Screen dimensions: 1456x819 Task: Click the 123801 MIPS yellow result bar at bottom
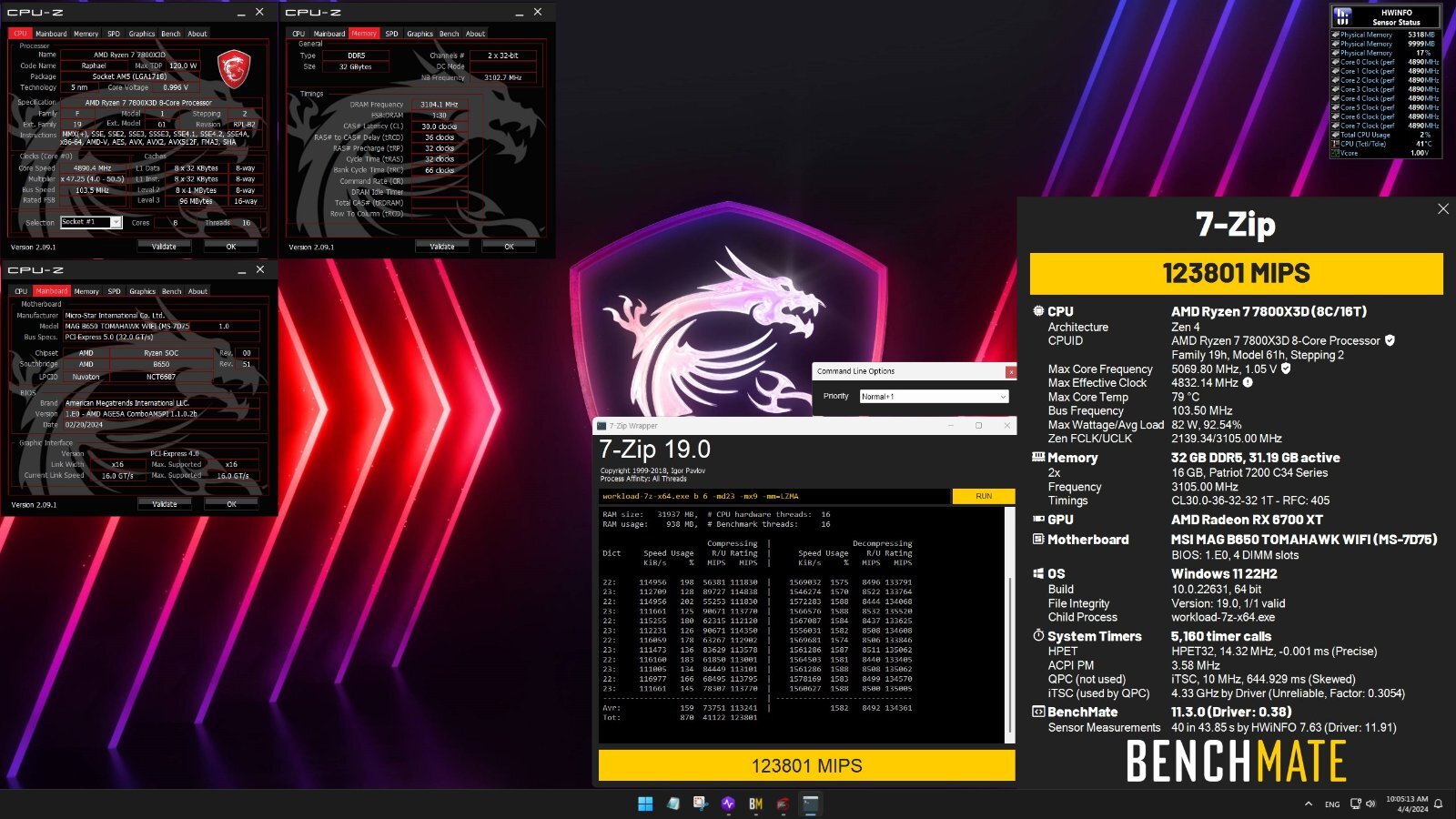pos(807,765)
